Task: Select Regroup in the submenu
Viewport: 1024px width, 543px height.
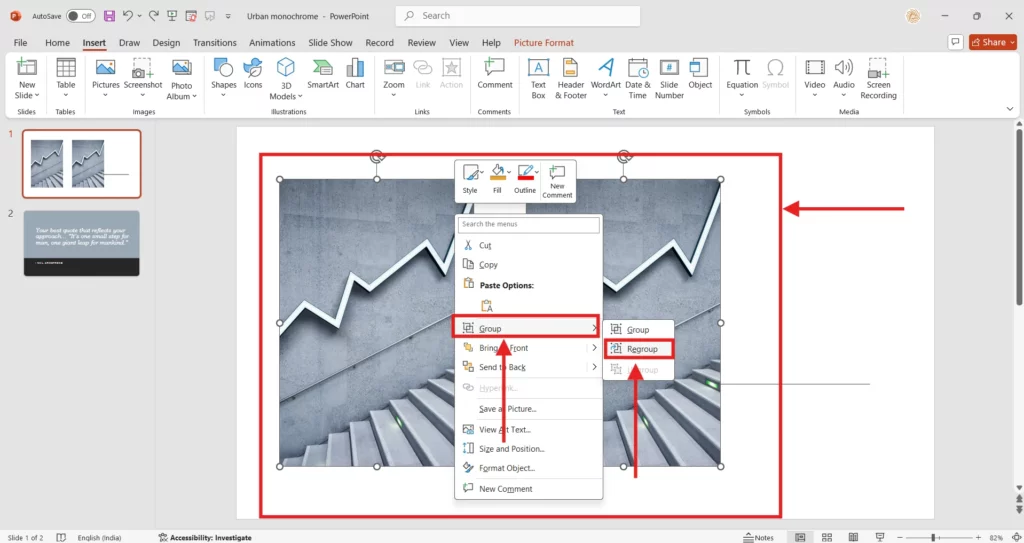Action: click(640, 349)
